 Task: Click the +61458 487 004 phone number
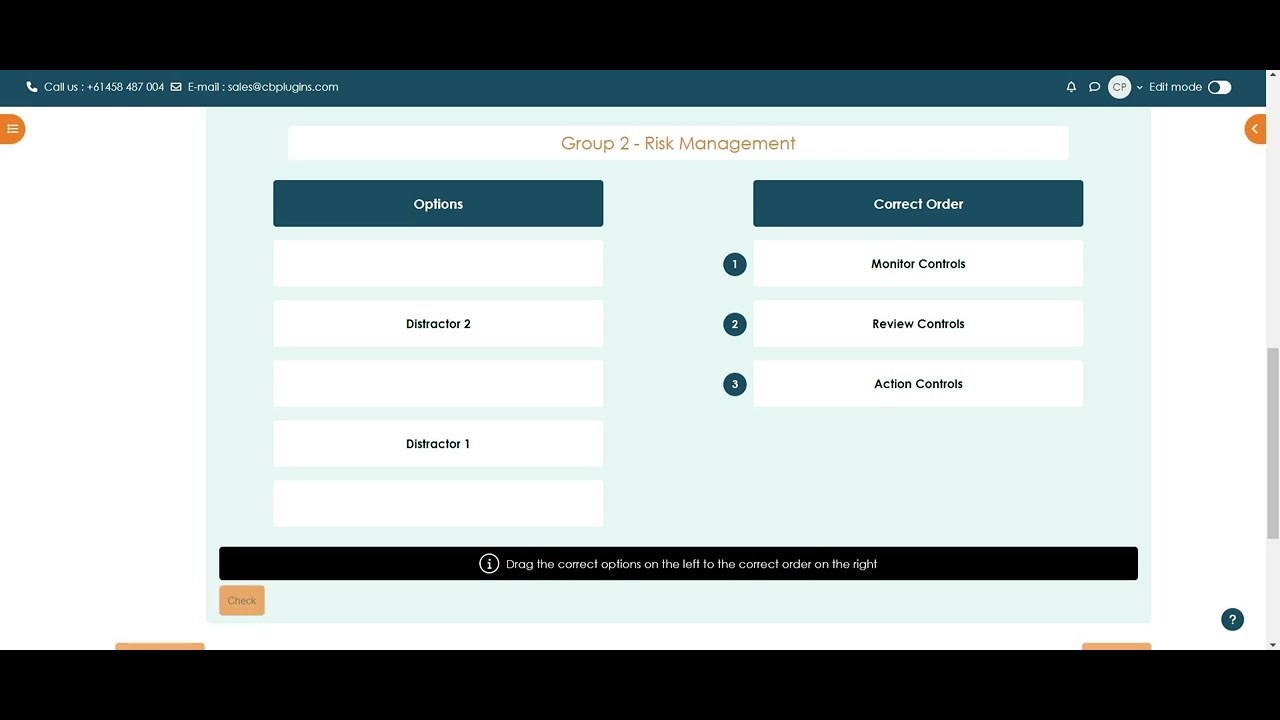point(125,87)
